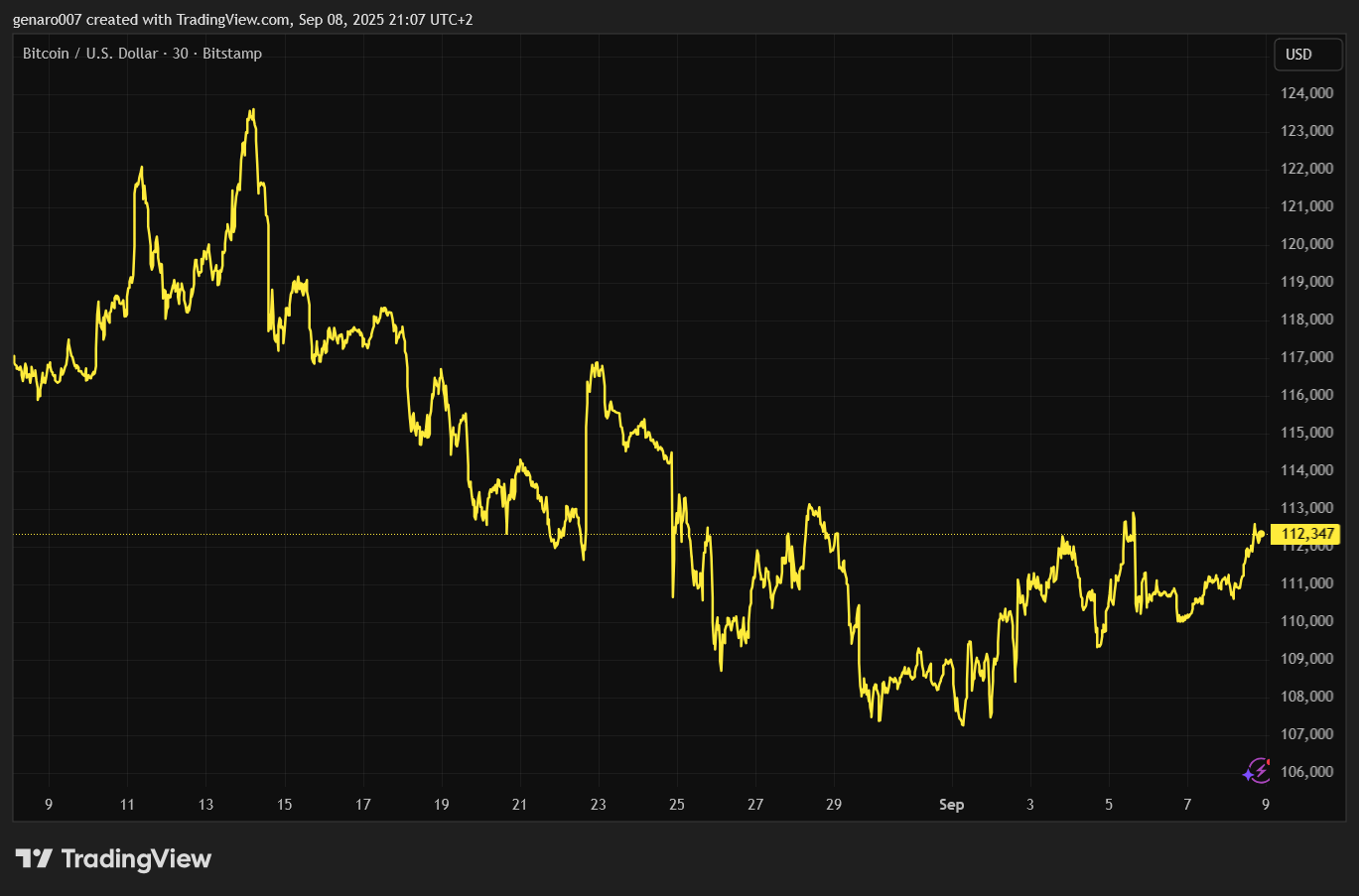
Task: Click the 117,000 price axis label
Action: click(x=1306, y=357)
